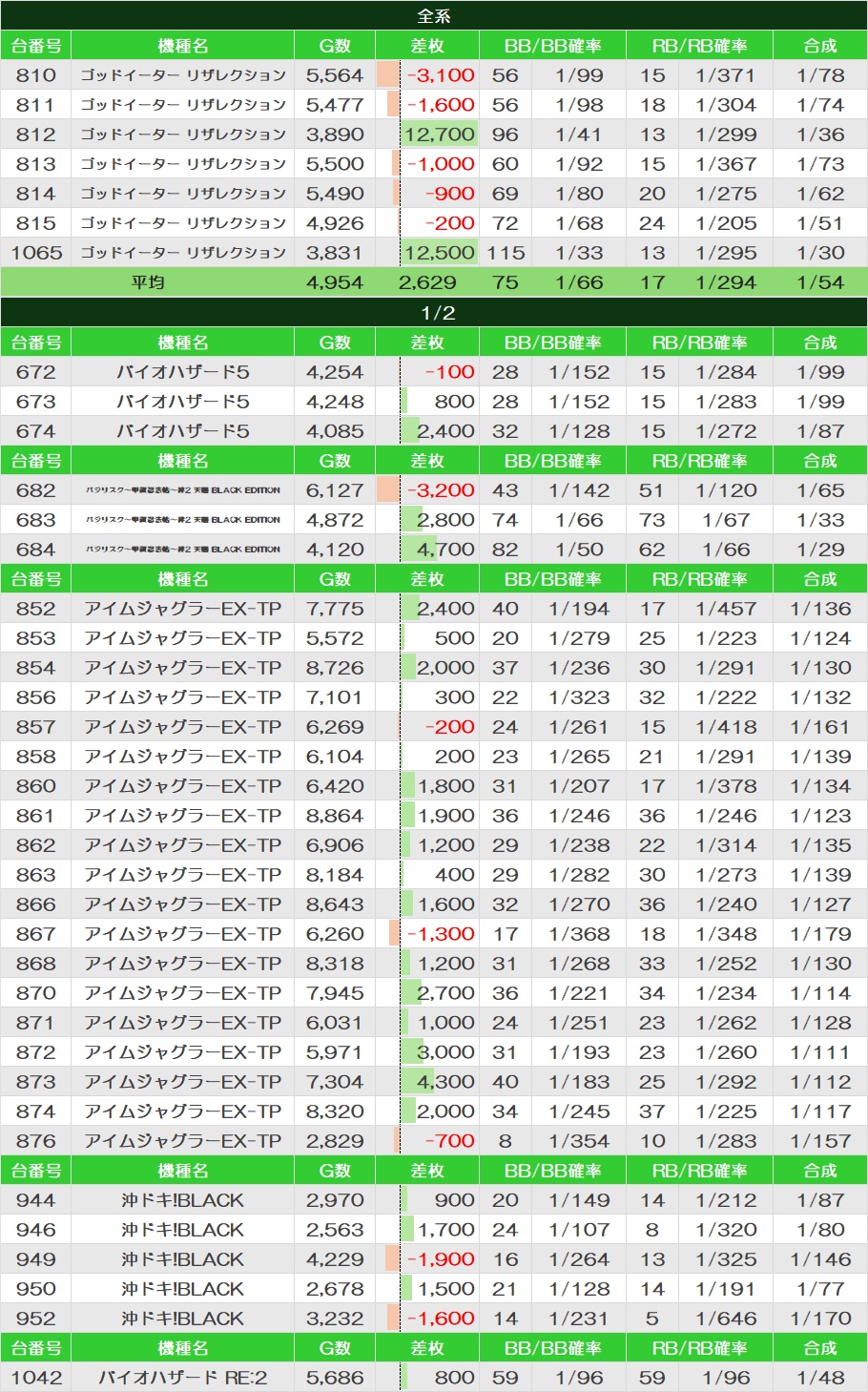The image size is (868, 1392).
Task: Click combined probability 1/30 in row 1065
Action: (x=820, y=253)
